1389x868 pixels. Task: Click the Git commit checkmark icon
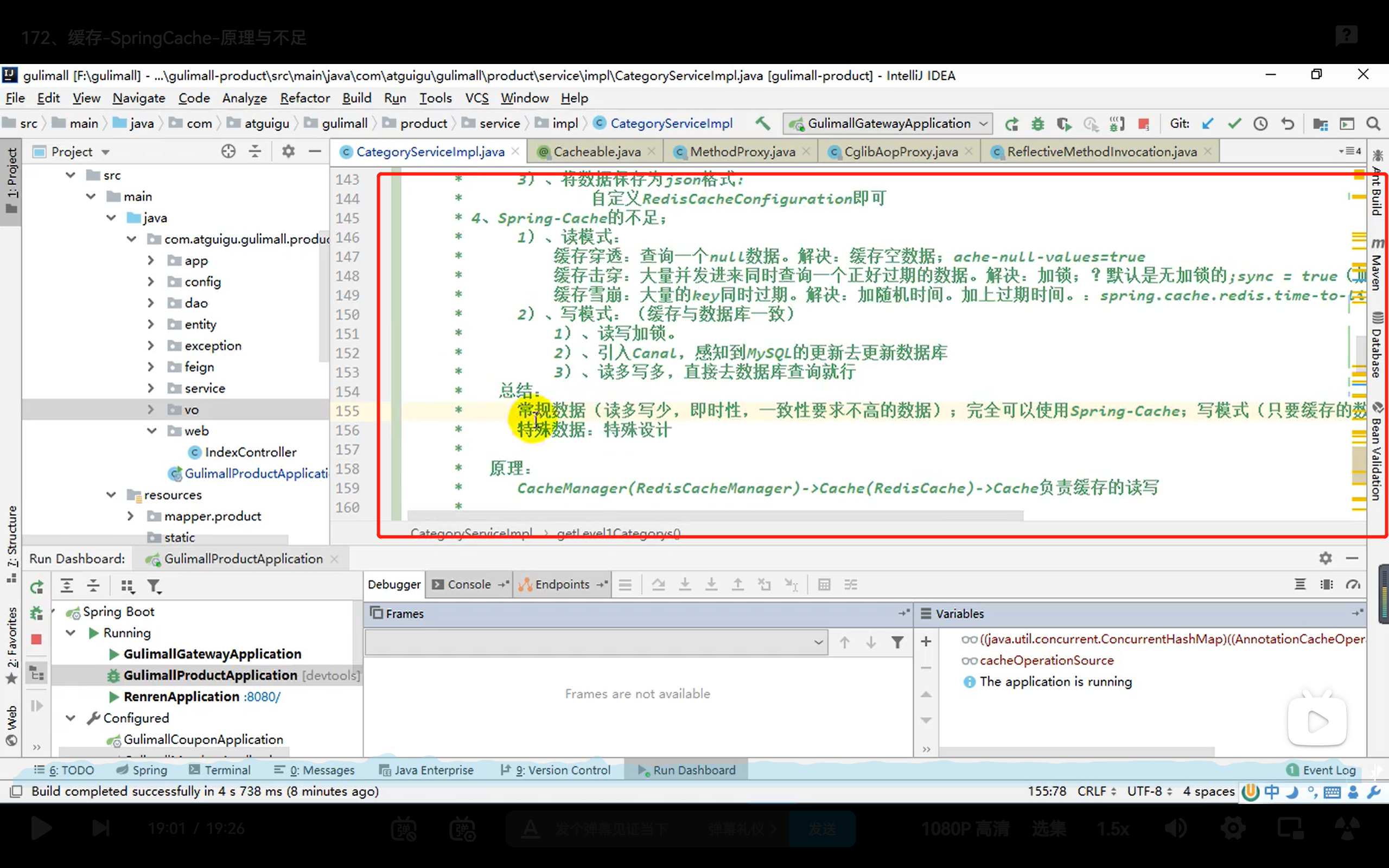click(x=1234, y=124)
